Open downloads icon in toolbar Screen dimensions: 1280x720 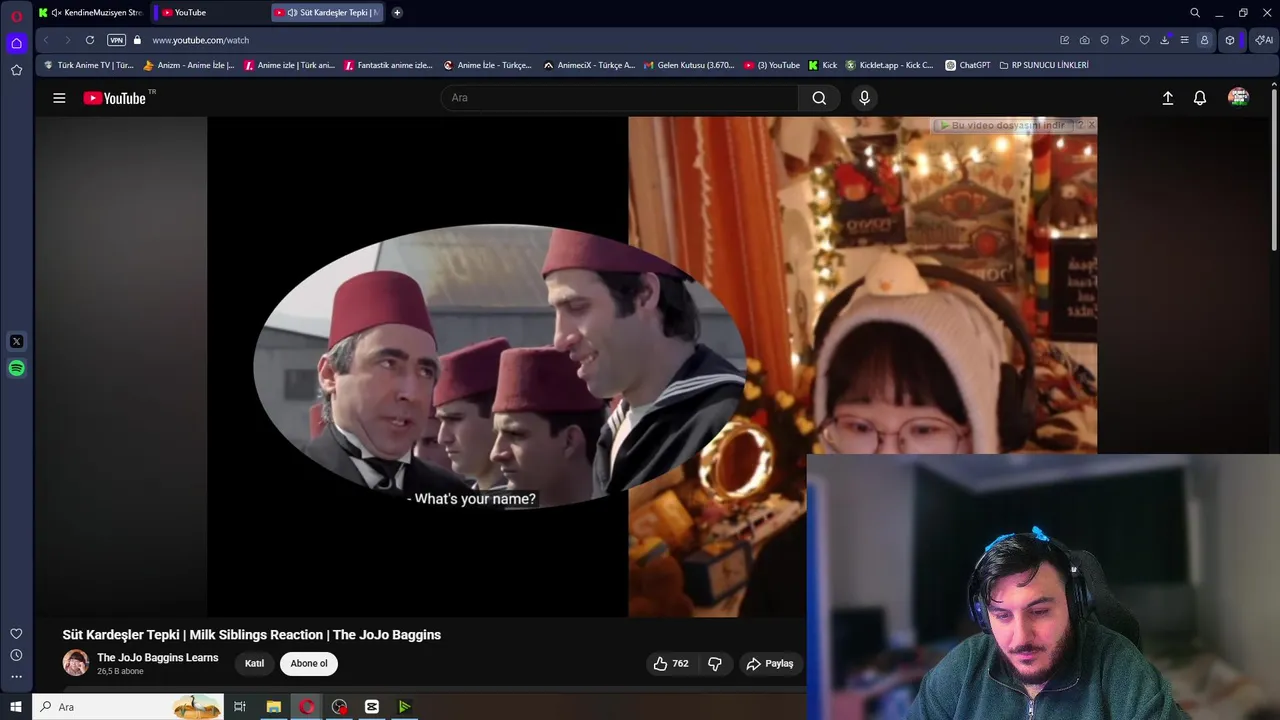click(1165, 40)
